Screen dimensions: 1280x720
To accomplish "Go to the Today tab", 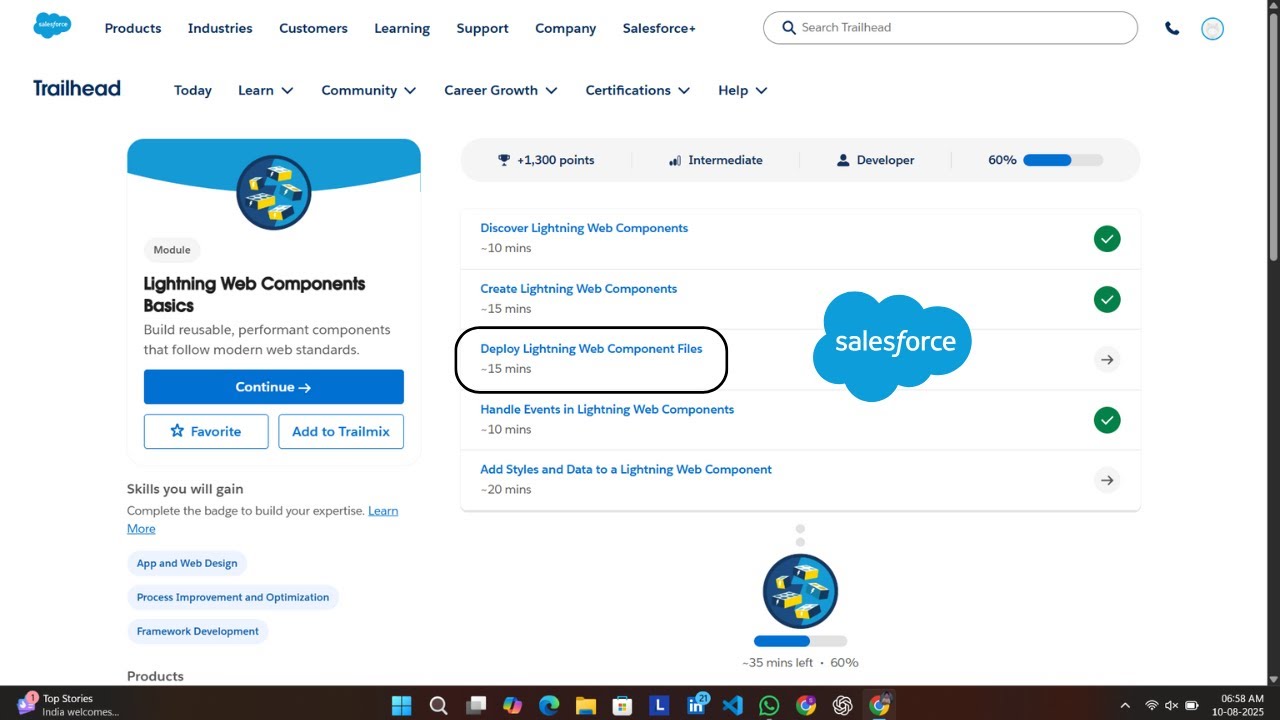I will pyautogui.click(x=193, y=90).
